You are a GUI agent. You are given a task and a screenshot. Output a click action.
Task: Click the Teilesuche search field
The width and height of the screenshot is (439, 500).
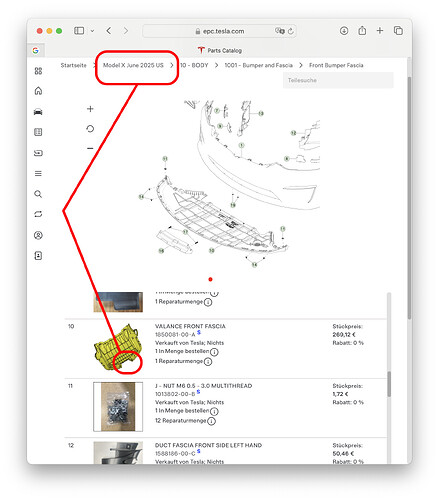click(338, 80)
